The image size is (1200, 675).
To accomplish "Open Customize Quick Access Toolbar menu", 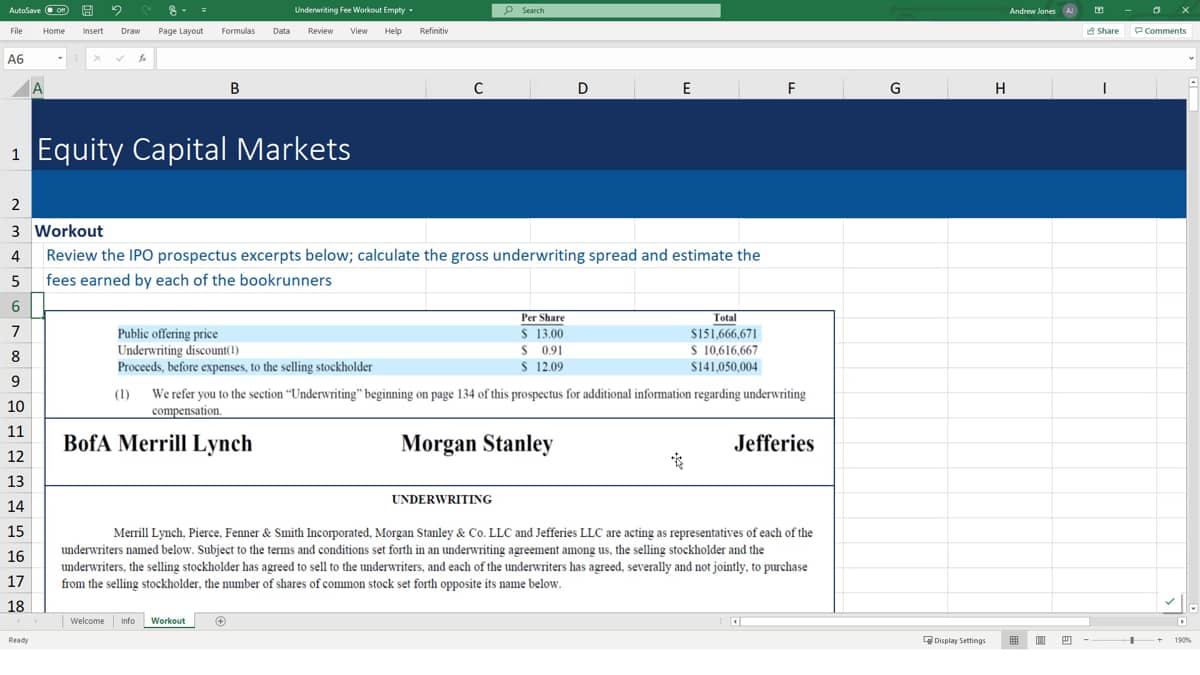I will (x=203, y=10).
